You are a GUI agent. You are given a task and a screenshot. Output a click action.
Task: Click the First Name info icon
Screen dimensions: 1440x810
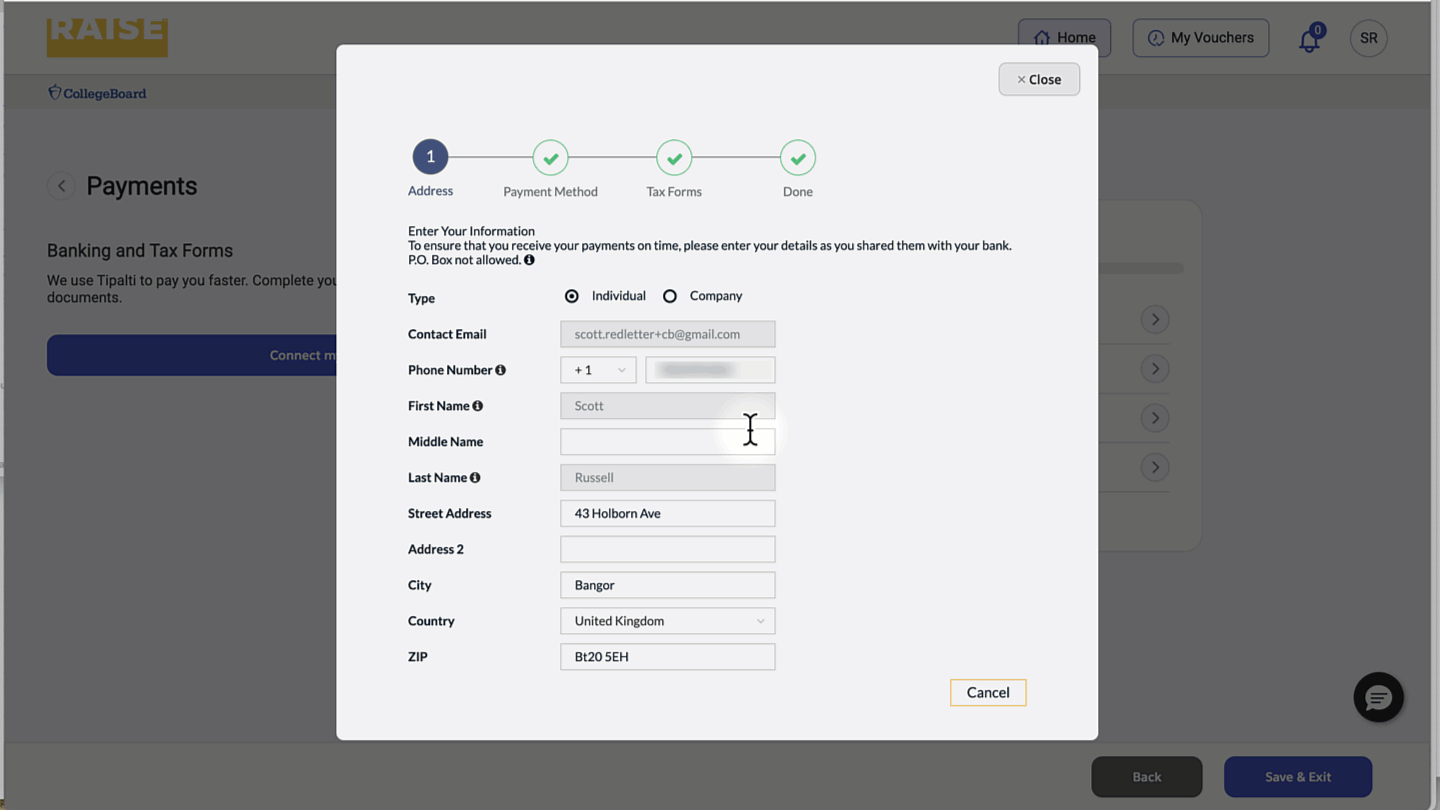pos(478,406)
